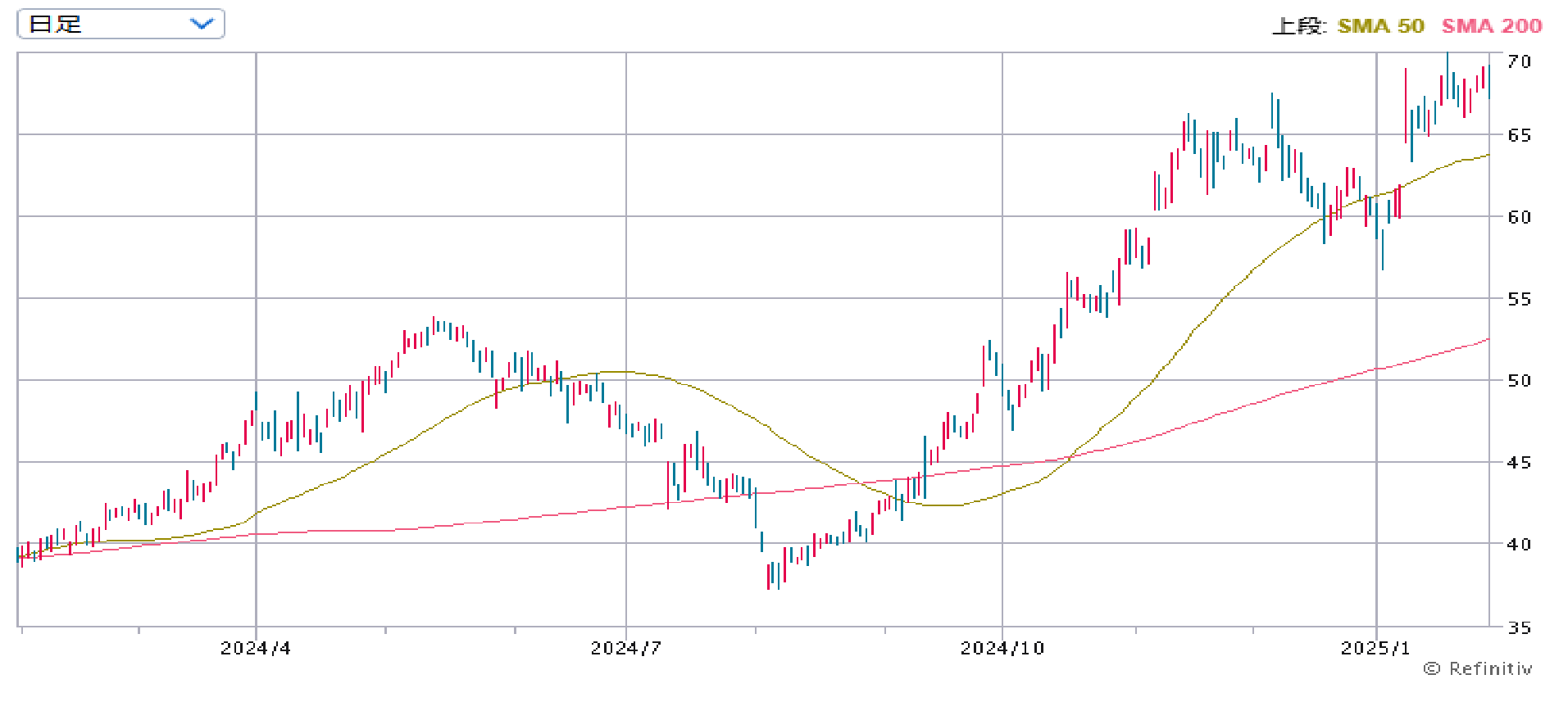Click the 35 price axis label
Screen dimensions: 1568x720
1519,628
